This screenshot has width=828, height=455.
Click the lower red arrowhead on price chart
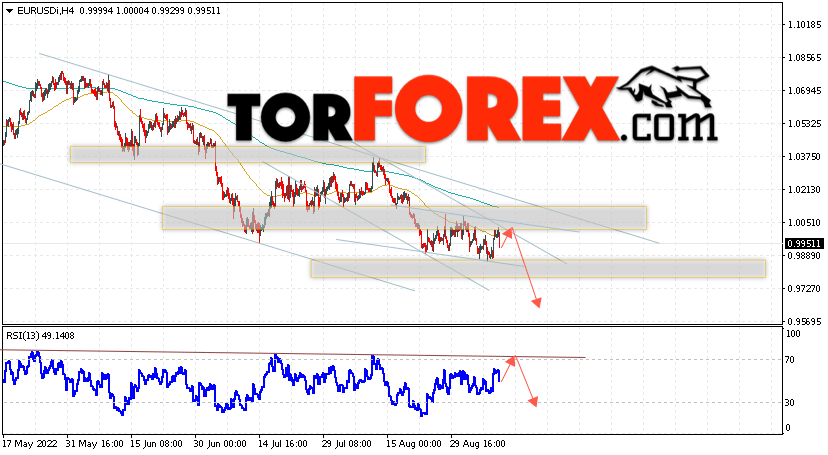pyautogui.click(x=537, y=302)
